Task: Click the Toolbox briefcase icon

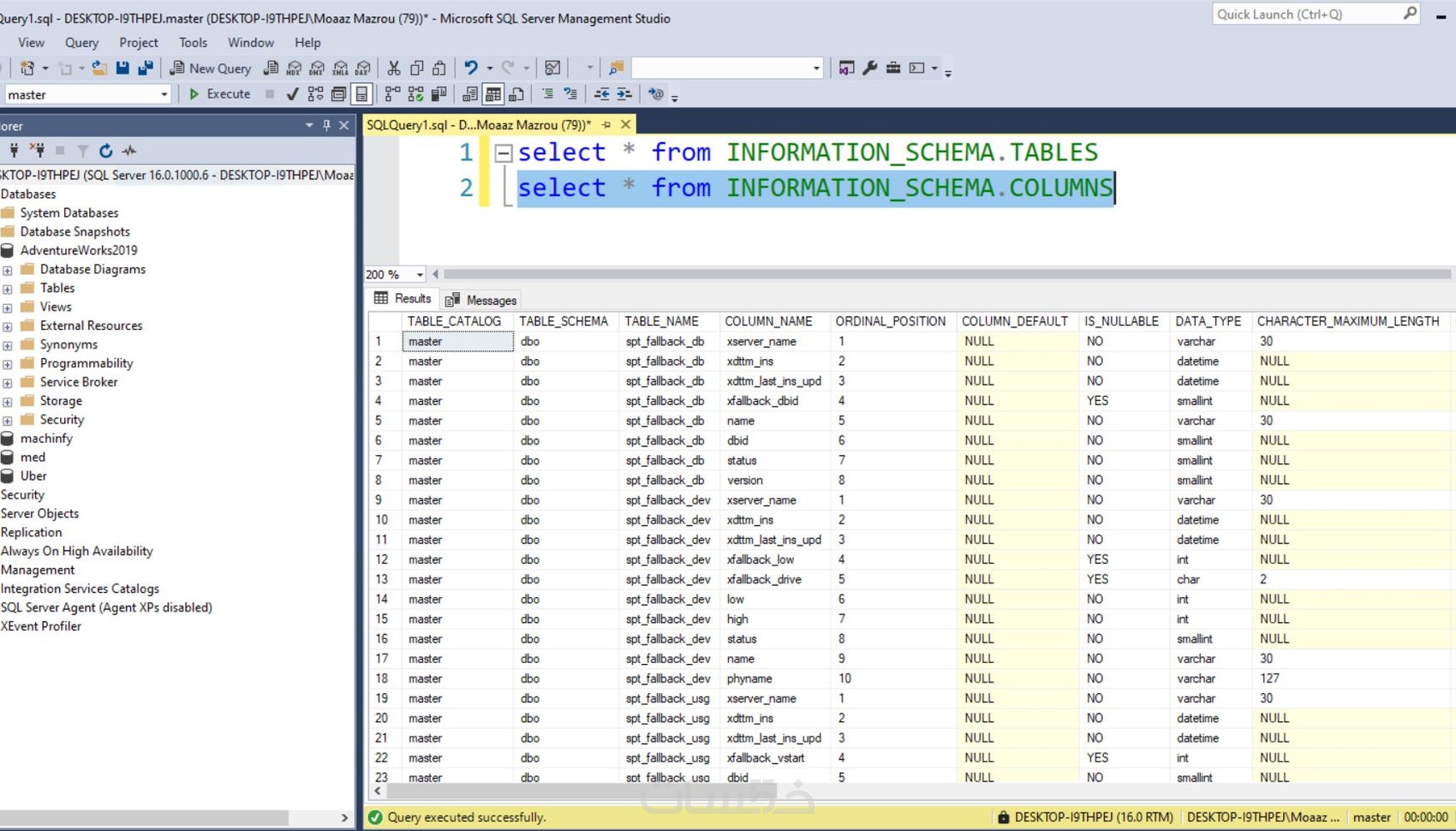Action: coord(893,69)
